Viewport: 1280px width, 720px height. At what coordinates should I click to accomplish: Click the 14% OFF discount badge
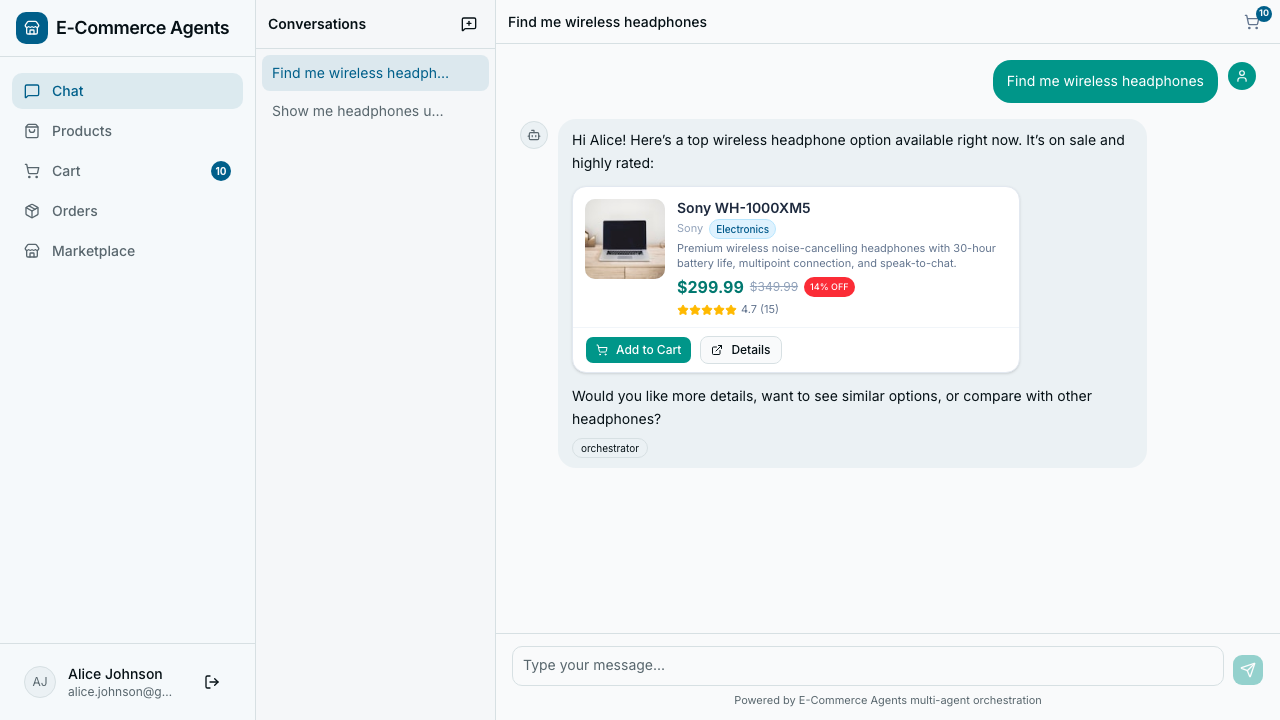tap(829, 287)
